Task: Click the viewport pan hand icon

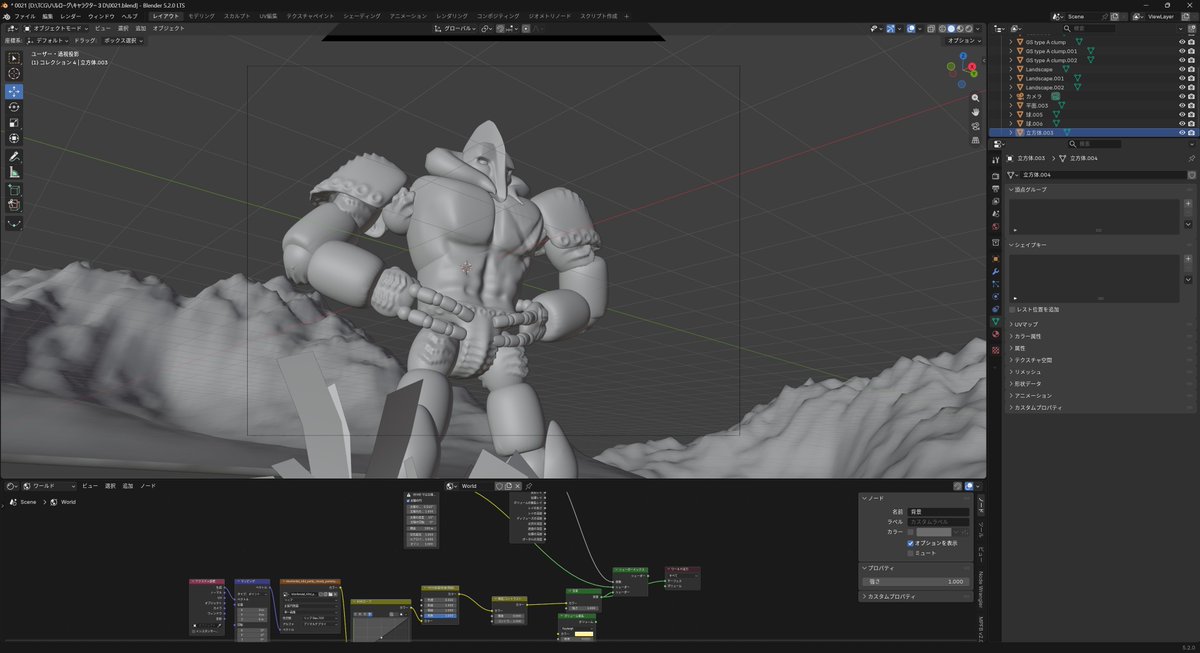Action: pos(976,112)
